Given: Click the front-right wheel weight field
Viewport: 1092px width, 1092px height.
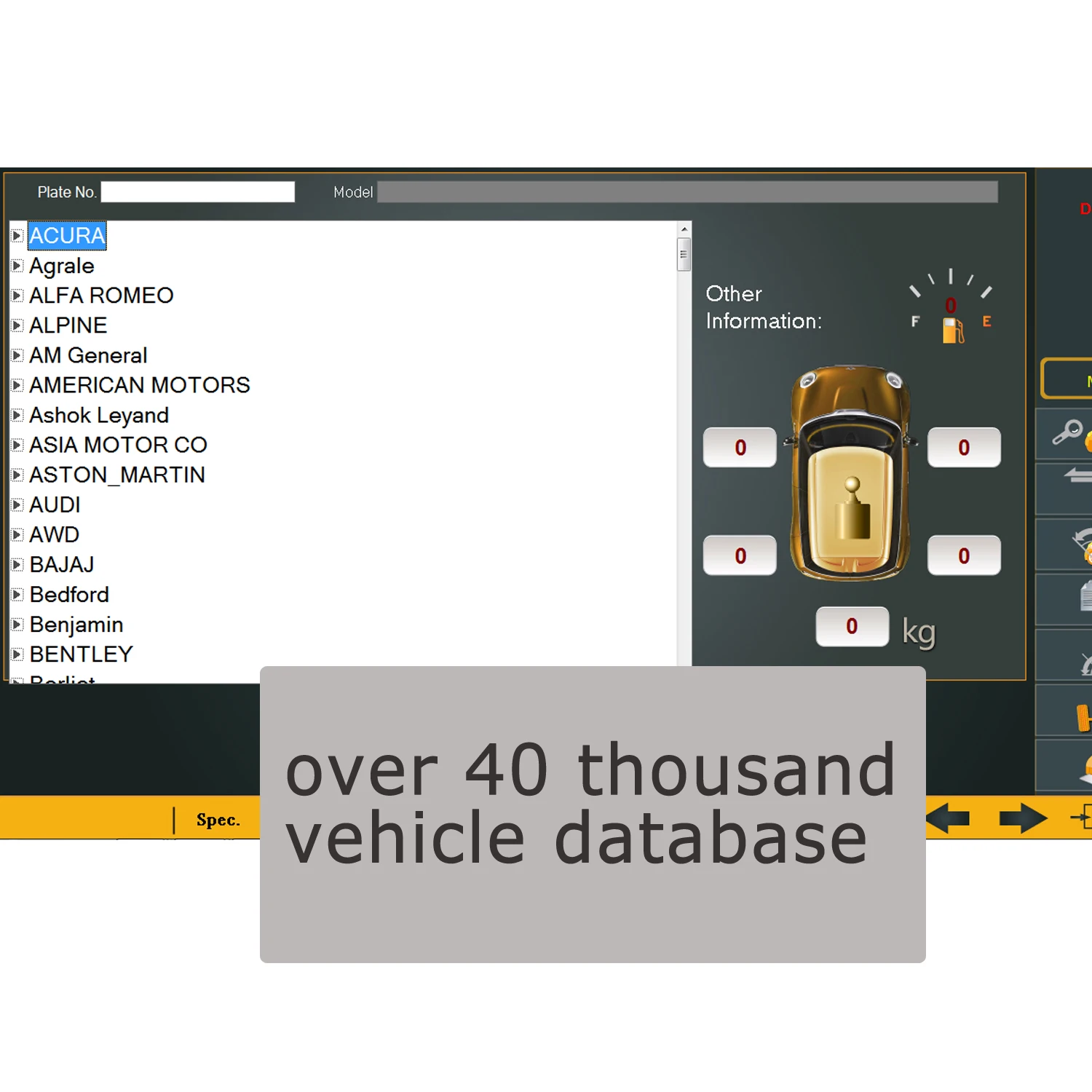Looking at the screenshot, I should [x=964, y=447].
